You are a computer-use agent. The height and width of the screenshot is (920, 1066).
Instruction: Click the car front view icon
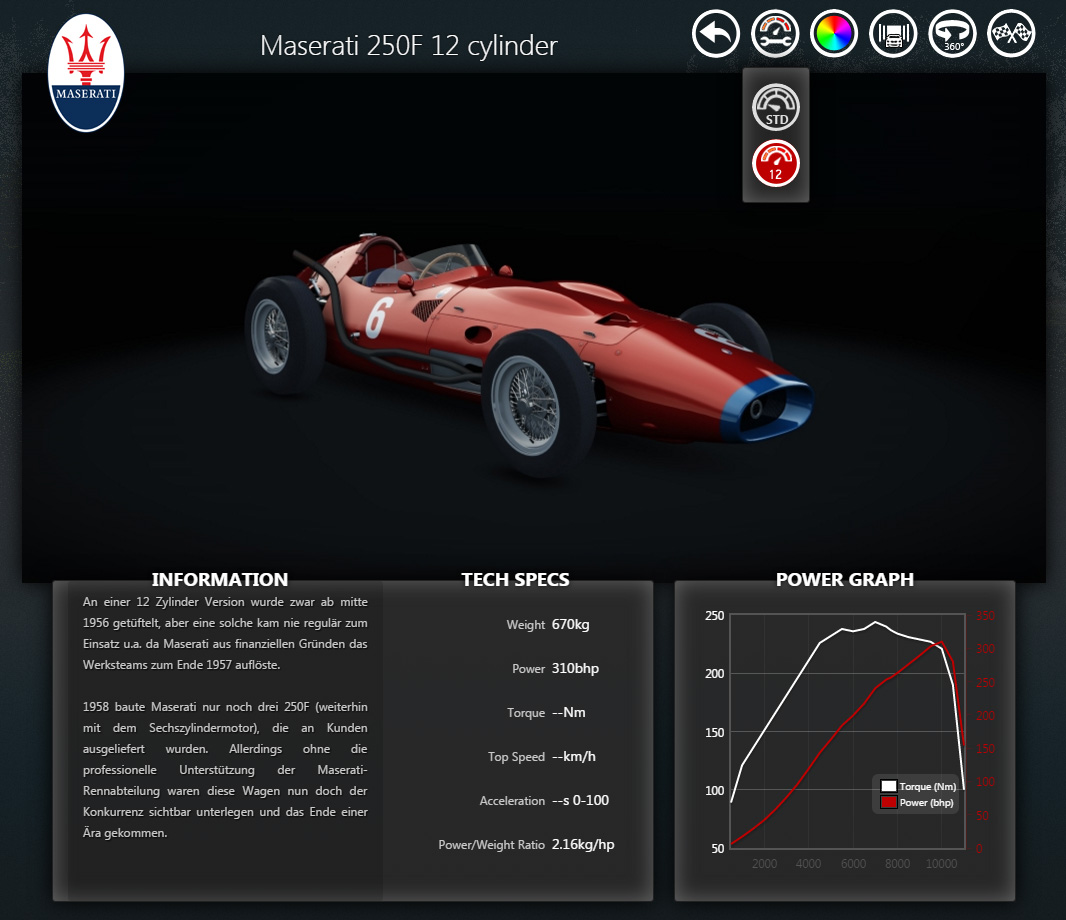pos(893,33)
